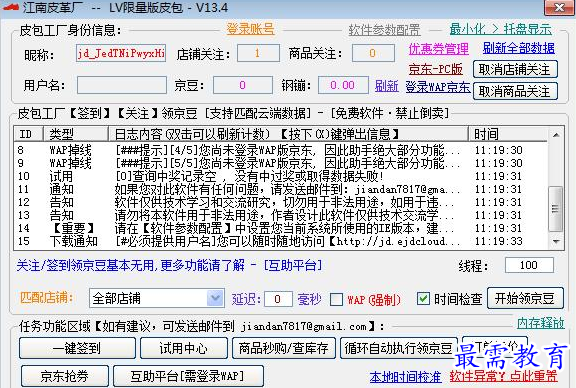The height and width of the screenshot is (388, 576).
Task: Click the 一键签到 button
Action: tap(78, 348)
